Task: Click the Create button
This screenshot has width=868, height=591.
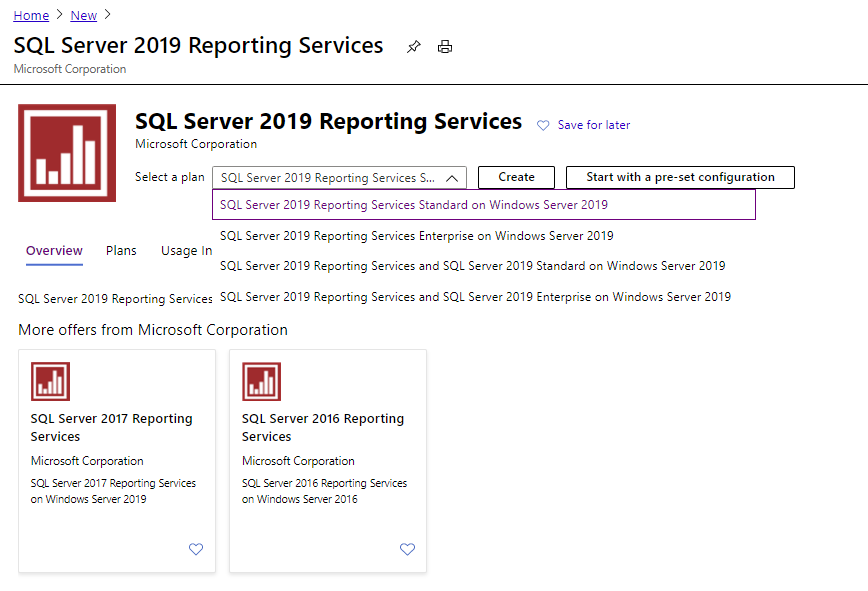Action: tap(516, 177)
